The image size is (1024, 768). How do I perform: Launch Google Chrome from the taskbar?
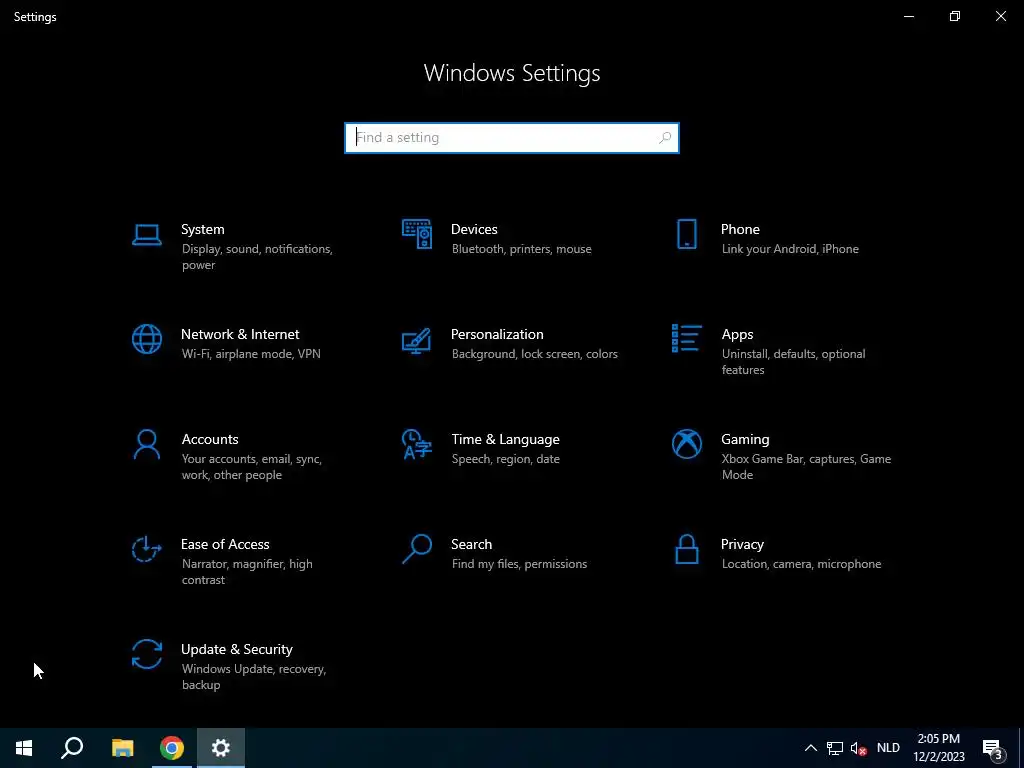click(172, 748)
